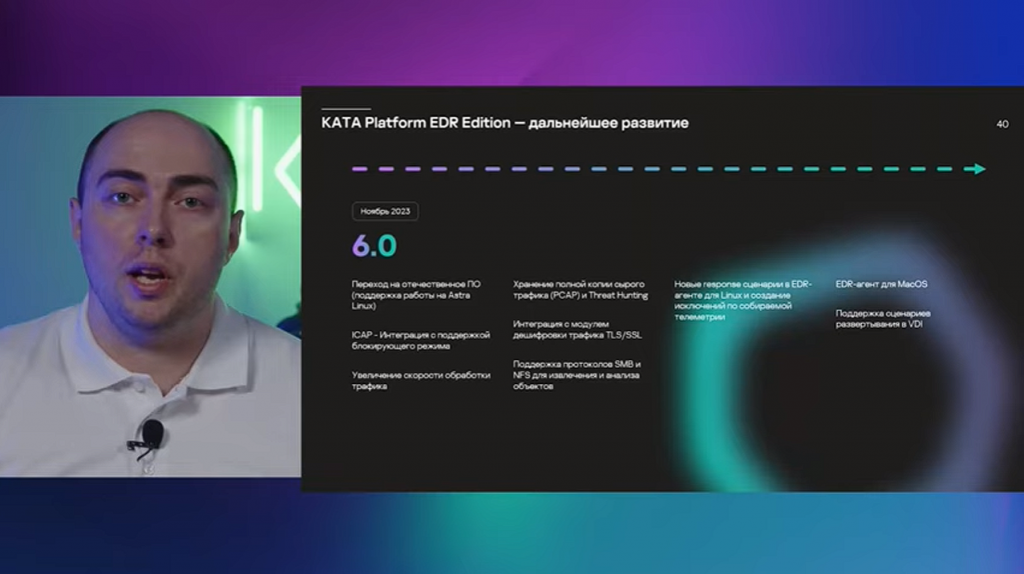The width and height of the screenshot is (1024, 574).
Task: Click the presenter's video feed
Action: (150, 287)
